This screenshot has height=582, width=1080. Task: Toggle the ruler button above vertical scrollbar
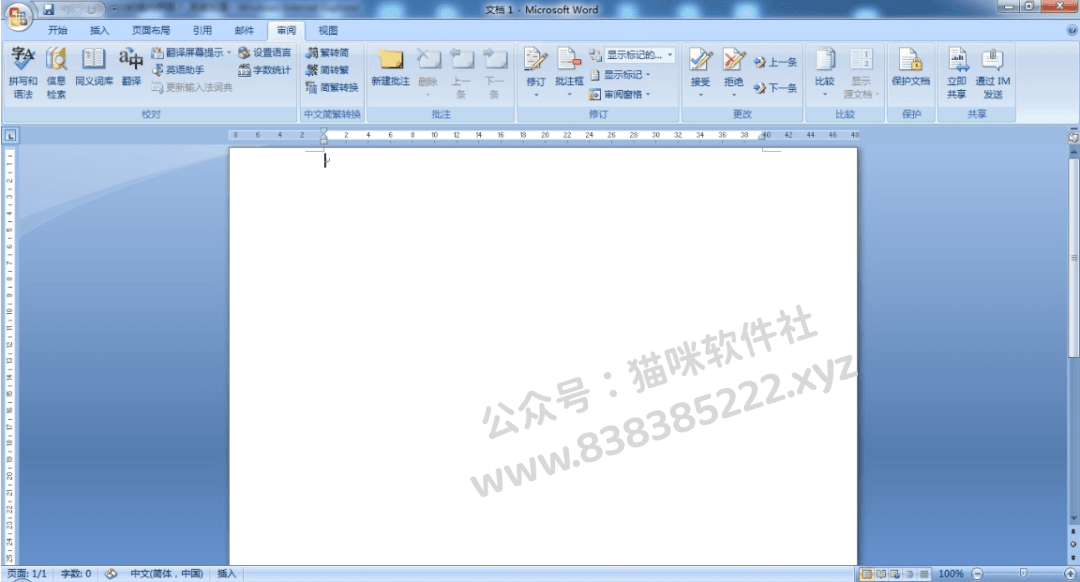pos(1073,137)
